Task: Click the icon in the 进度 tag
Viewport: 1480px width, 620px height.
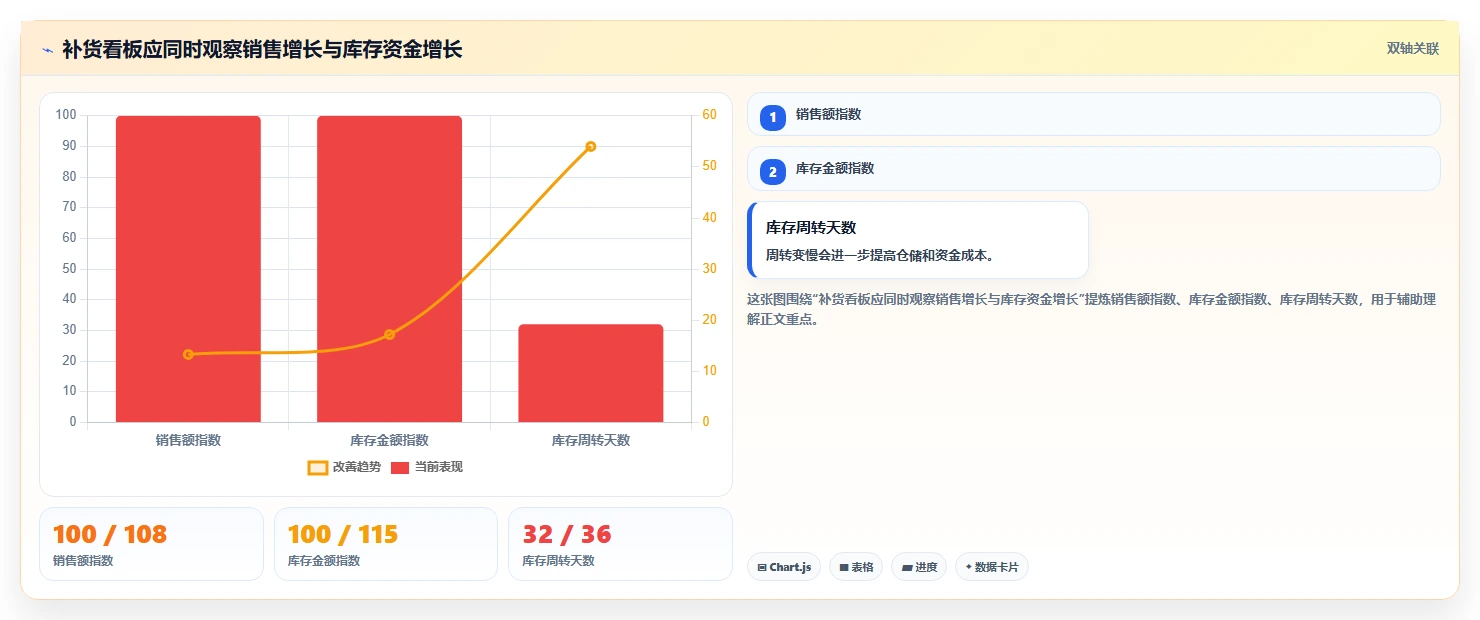Action: pyautogui.click(x=906, y=568)
